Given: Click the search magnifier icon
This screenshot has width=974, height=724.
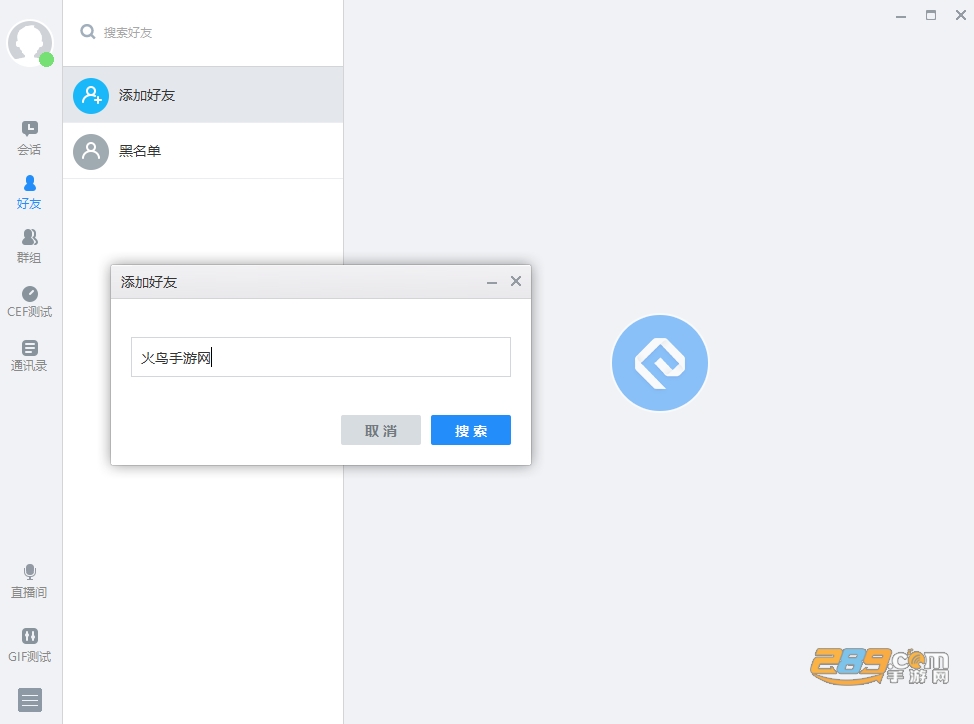Looking at the screenshot, I should click(x=88, y=32).
